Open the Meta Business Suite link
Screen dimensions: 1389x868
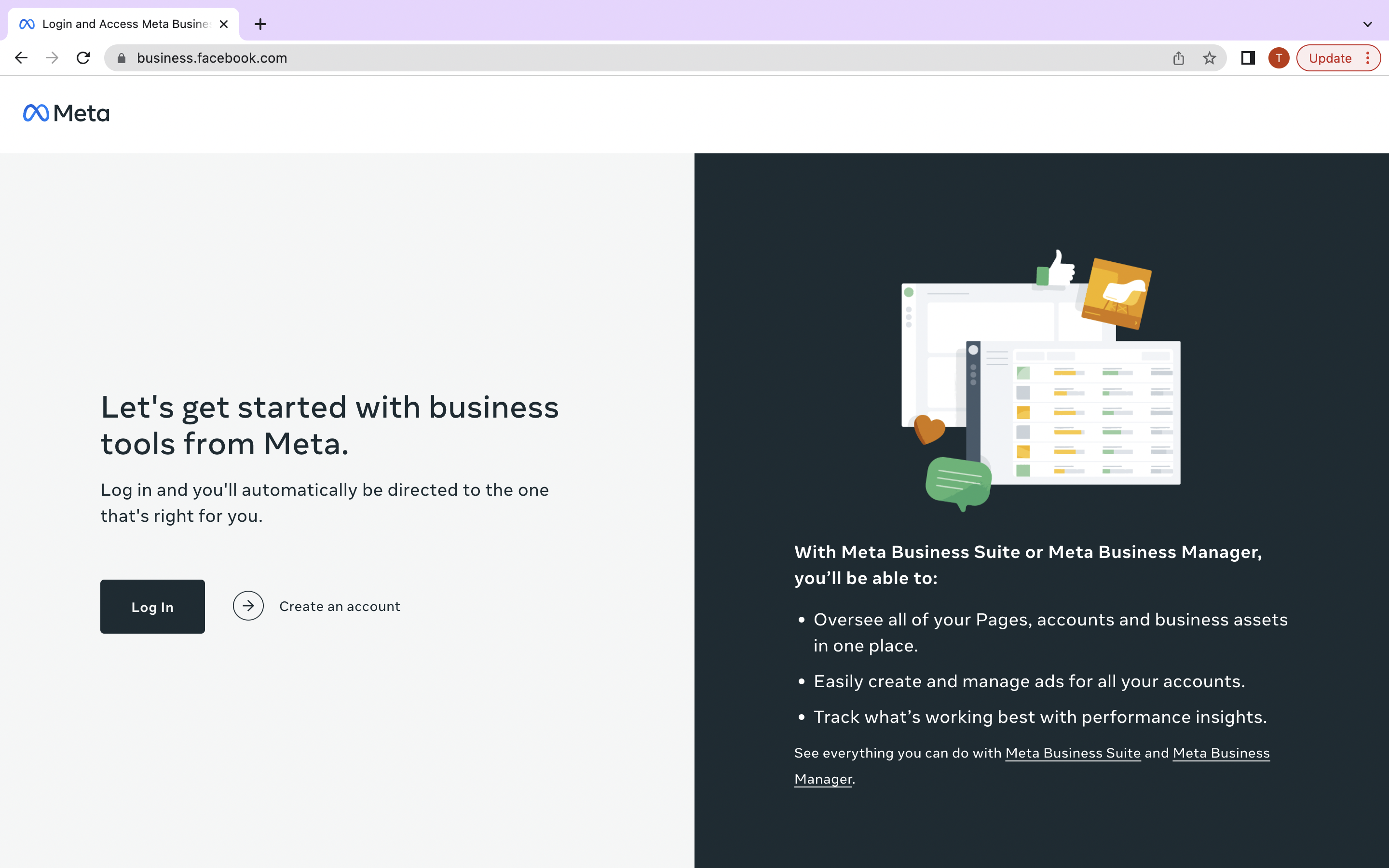coord(1073,753)
